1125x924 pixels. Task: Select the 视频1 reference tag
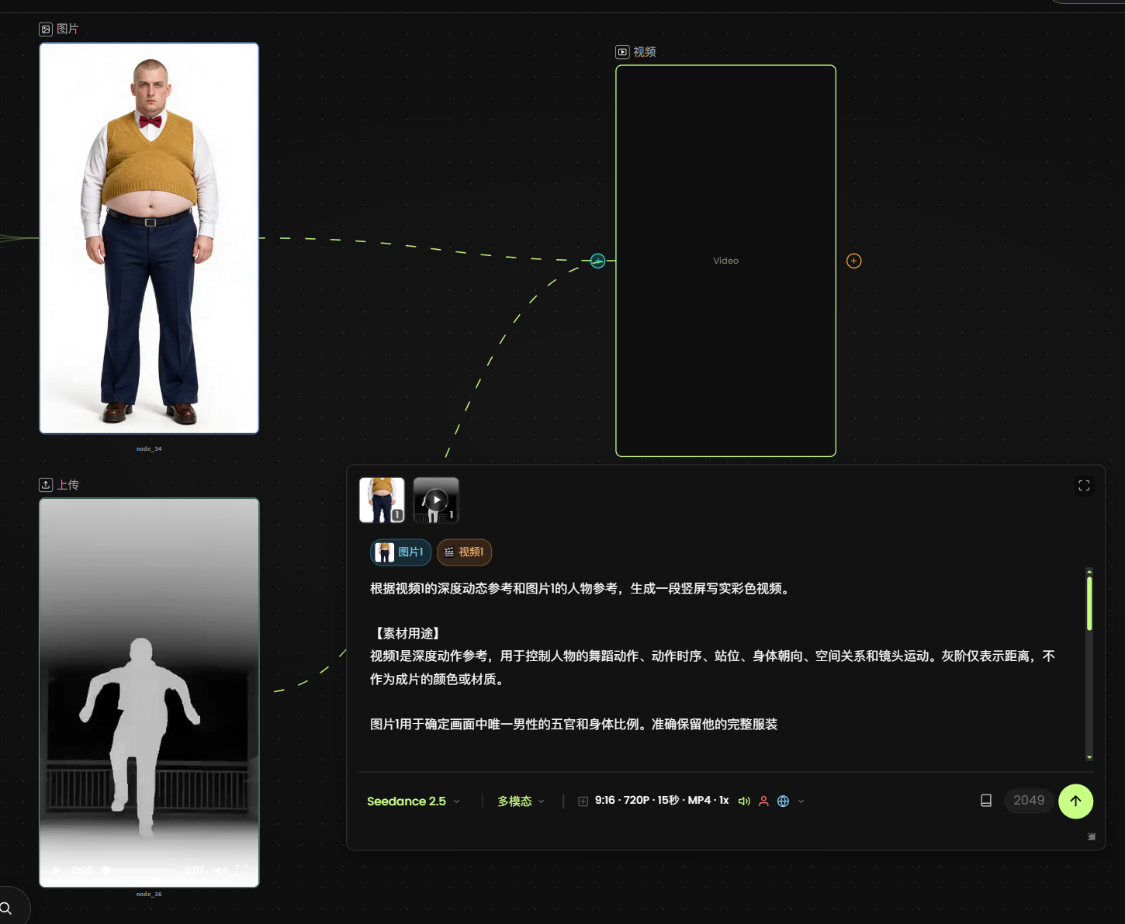(x=464, y=552)
